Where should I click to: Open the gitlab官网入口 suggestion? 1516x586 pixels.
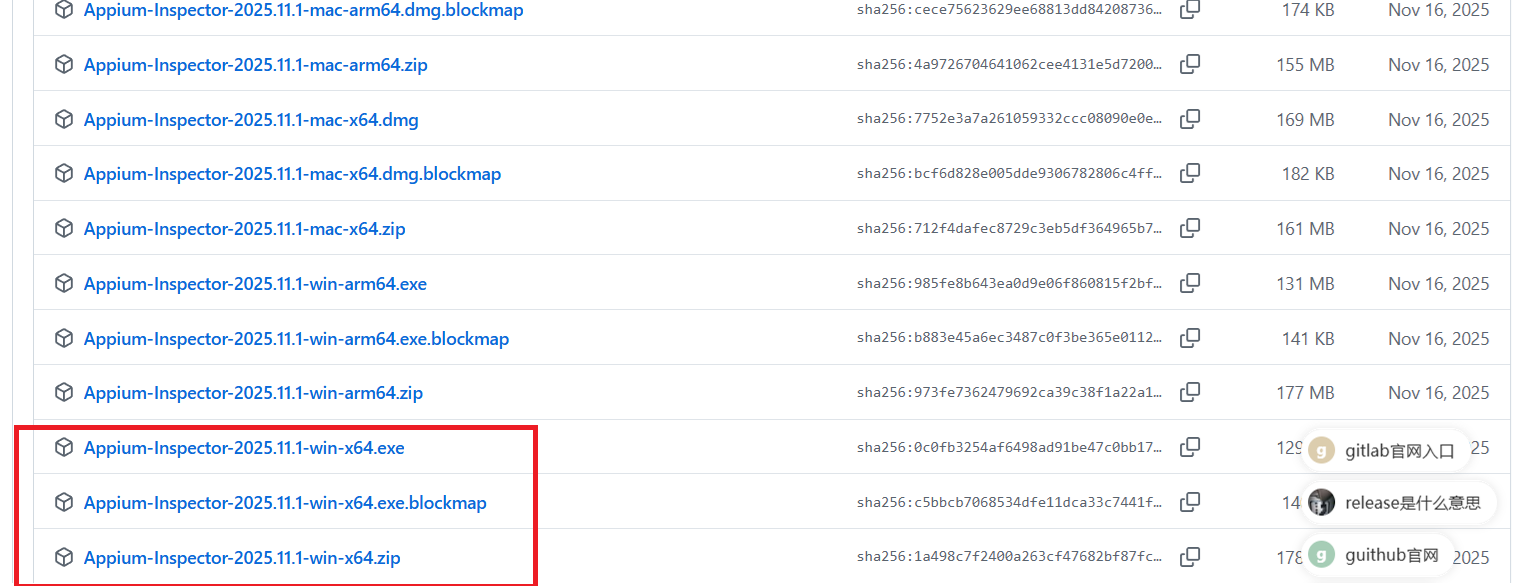point(1385,451)
